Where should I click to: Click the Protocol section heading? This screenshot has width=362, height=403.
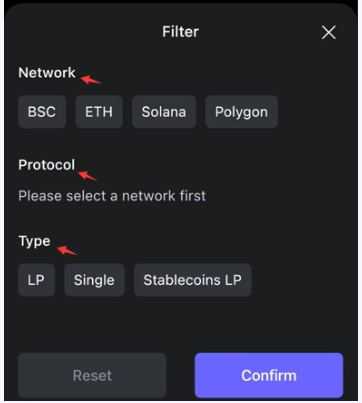[x=47, y=165]
